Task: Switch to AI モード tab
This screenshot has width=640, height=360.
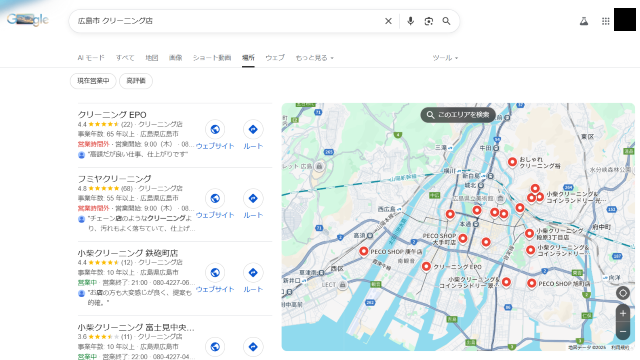Action: pyautogui.click(x=91, y=58)
